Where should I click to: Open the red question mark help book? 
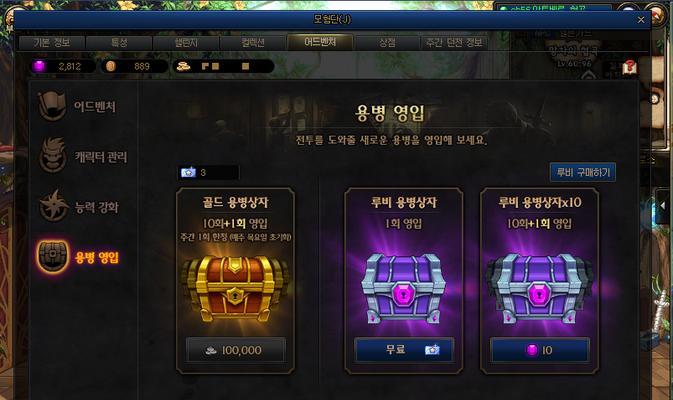coord(630,68)
